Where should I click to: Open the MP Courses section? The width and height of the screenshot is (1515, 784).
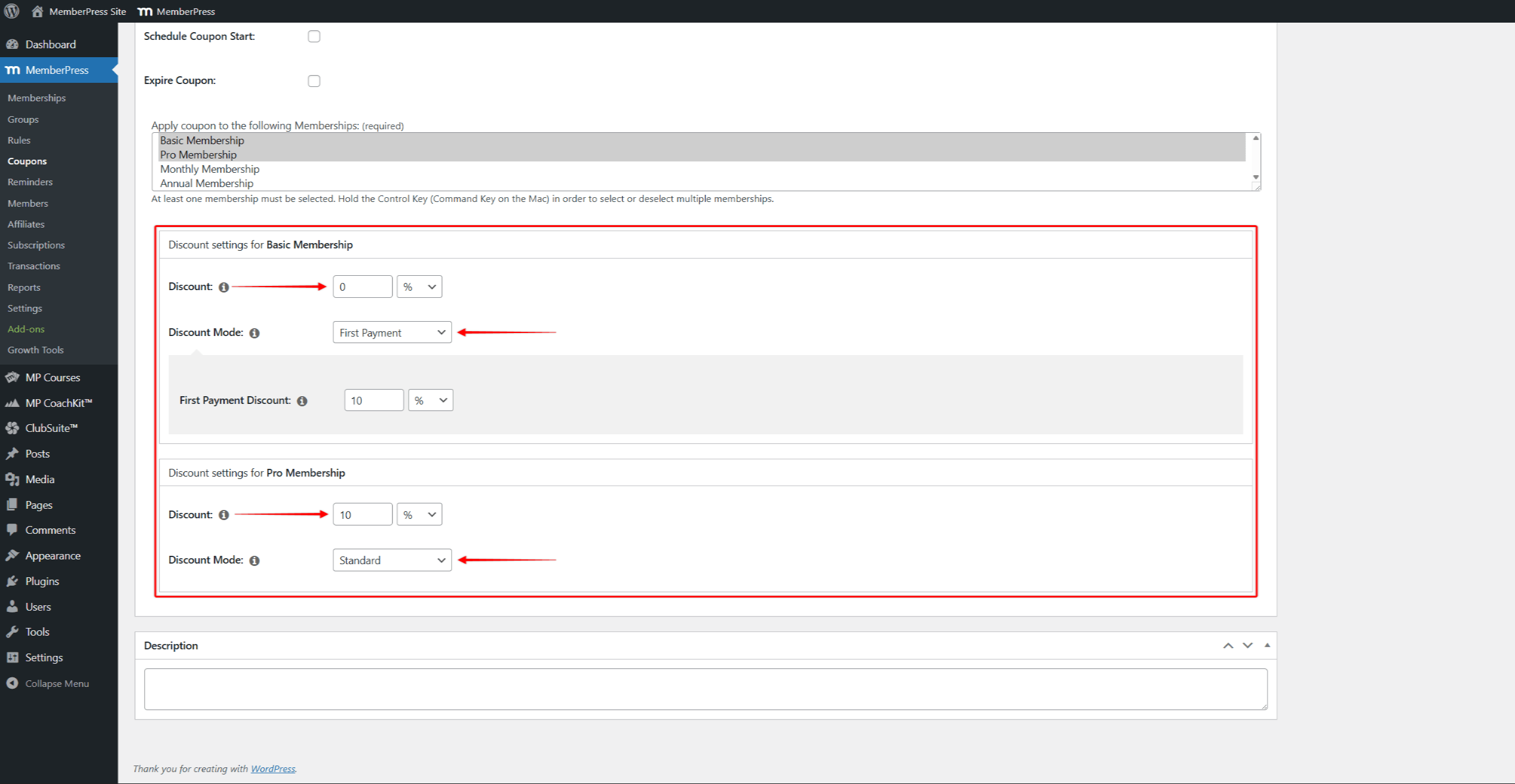point(52,377)
